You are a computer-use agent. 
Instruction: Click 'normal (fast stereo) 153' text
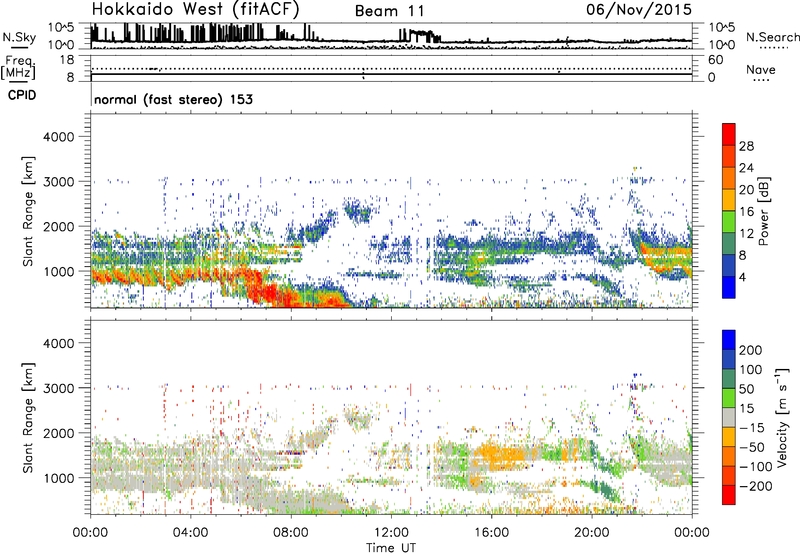173,99
